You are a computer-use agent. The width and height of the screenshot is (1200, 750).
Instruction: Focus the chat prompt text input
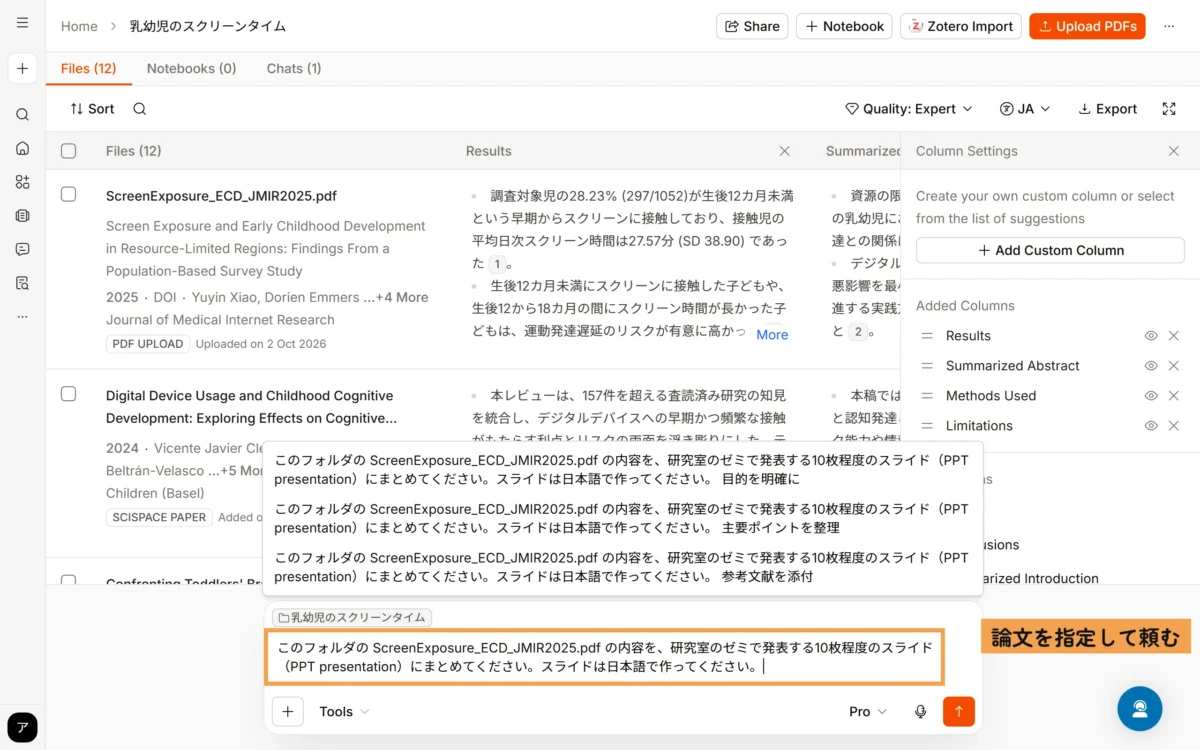coord(604,657)
